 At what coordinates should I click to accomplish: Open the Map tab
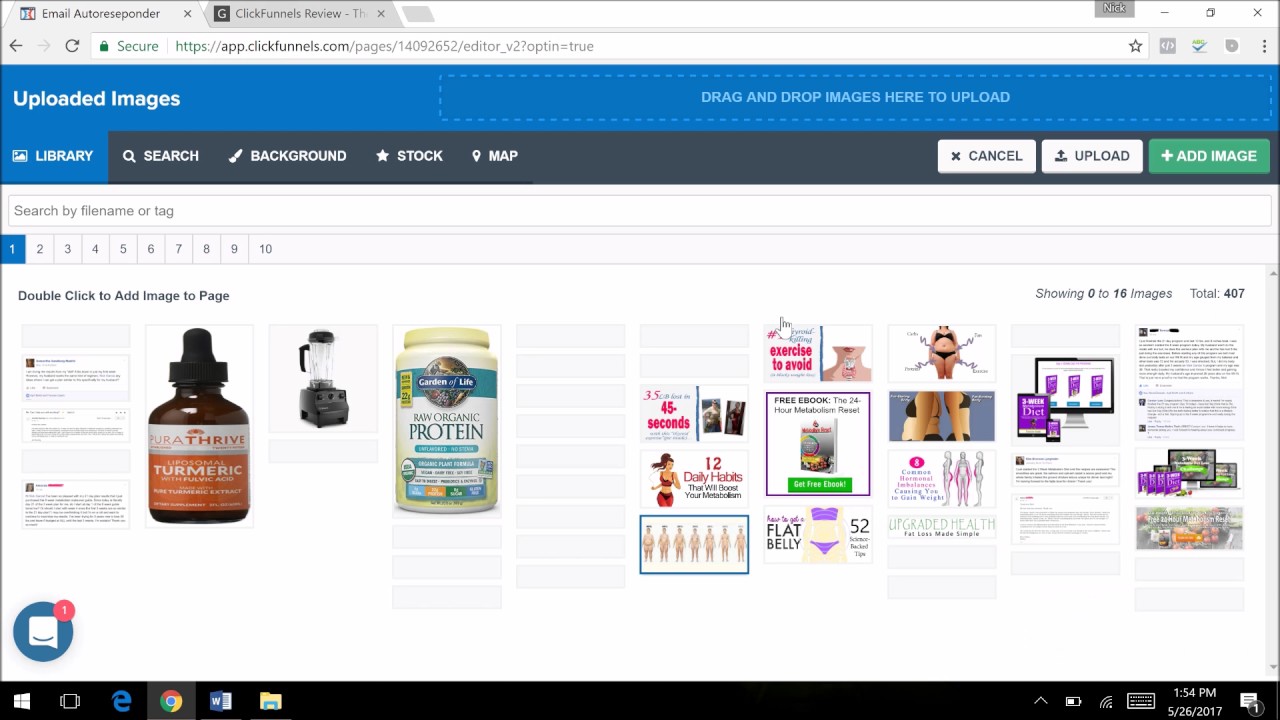tap(495, 156)
